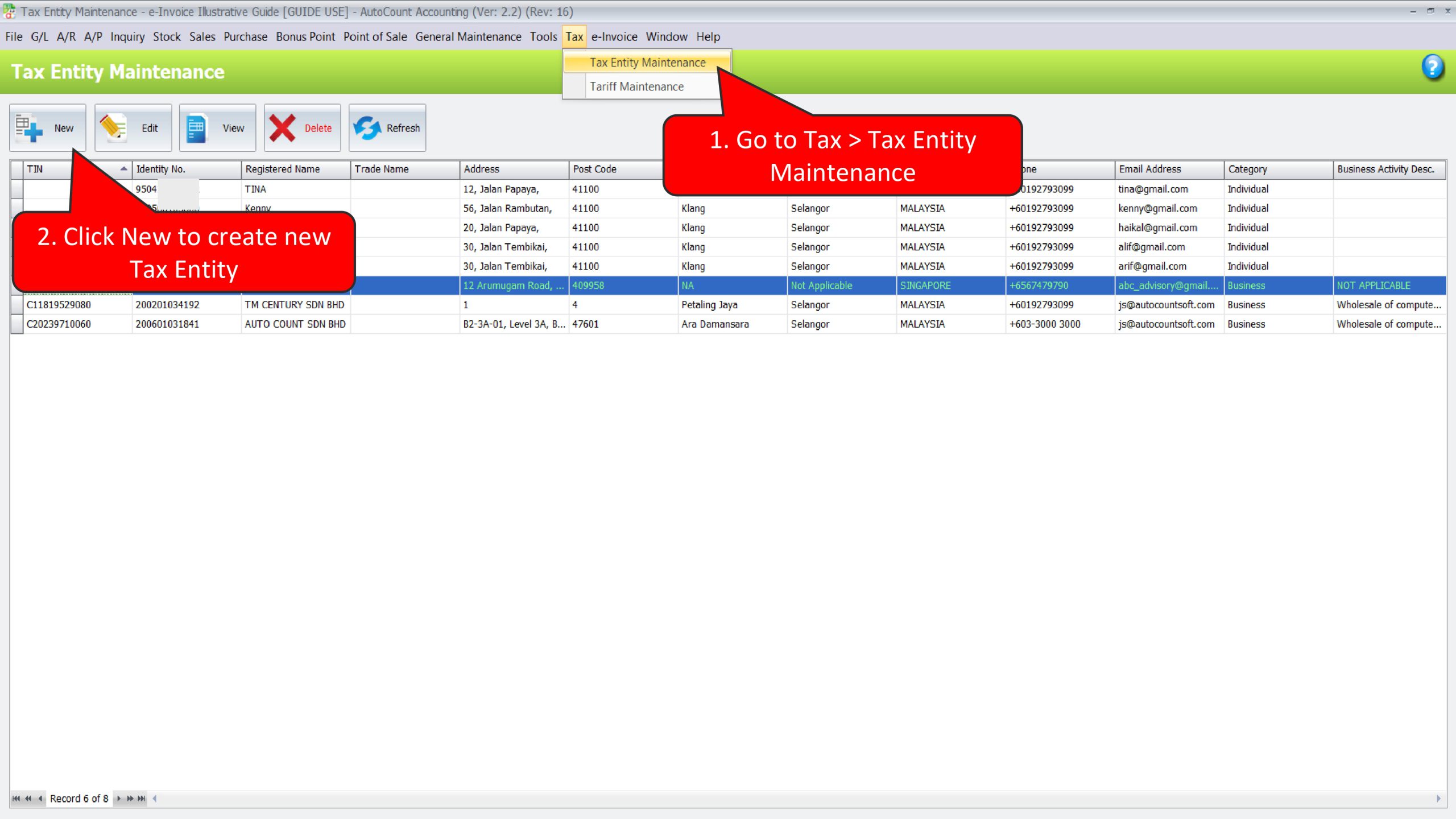Open the G/L menu
Viewport: 1456px width, 819px height.
[x=39, y=37]
